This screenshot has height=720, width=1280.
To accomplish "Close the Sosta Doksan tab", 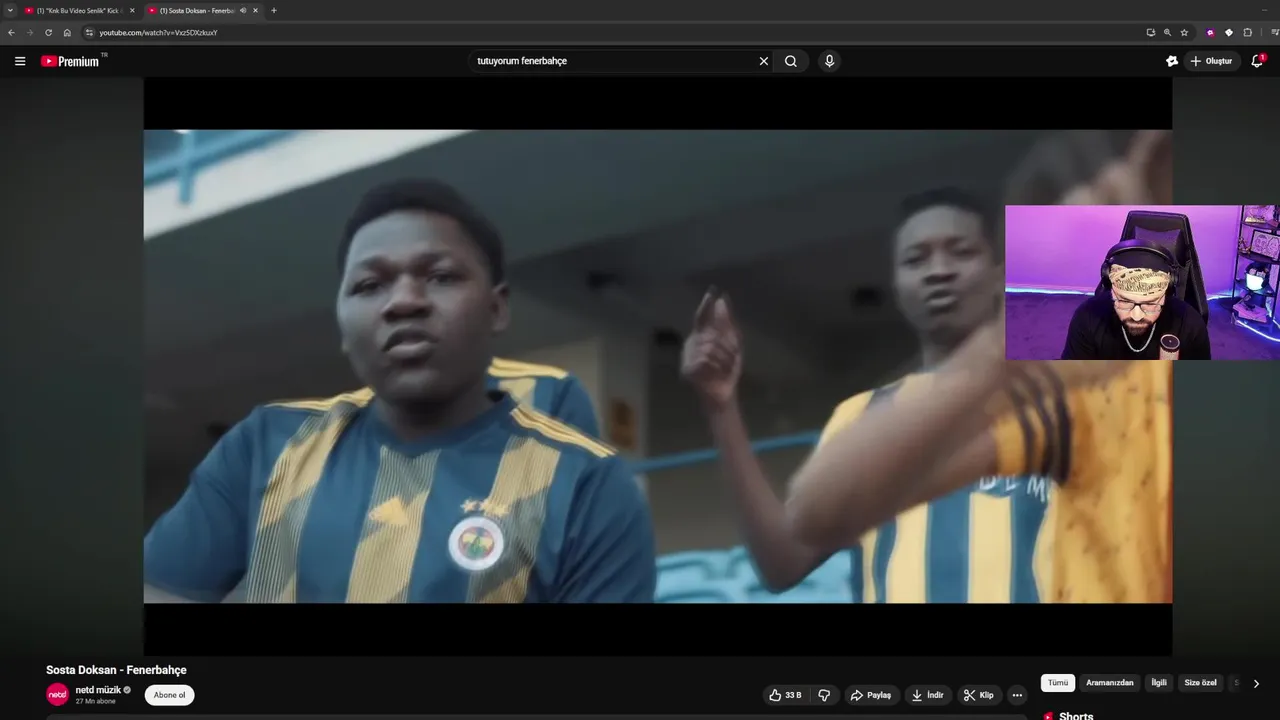I will (255, 10).
